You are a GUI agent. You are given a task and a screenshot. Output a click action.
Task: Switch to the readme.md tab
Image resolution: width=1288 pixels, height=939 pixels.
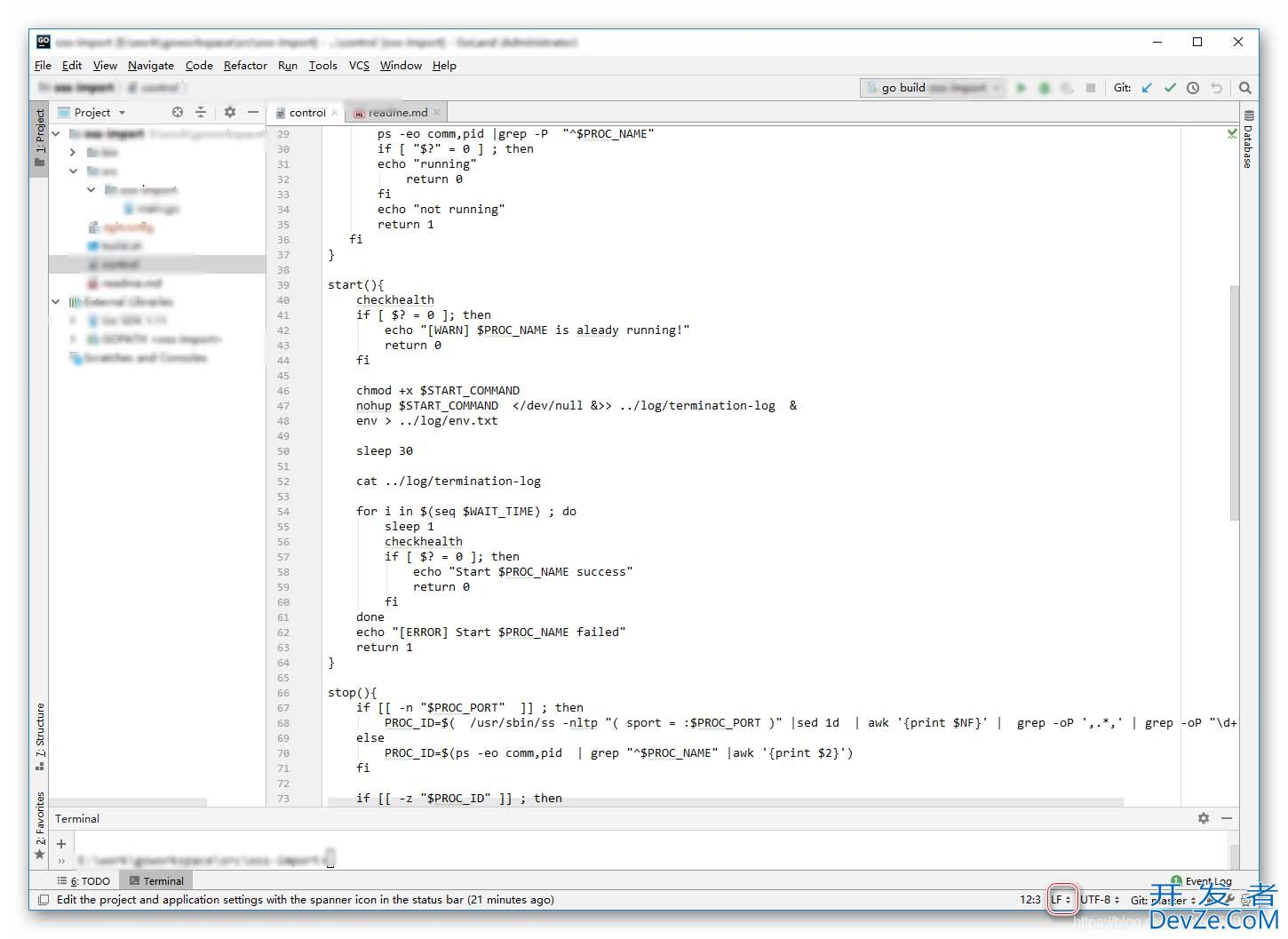398,113
